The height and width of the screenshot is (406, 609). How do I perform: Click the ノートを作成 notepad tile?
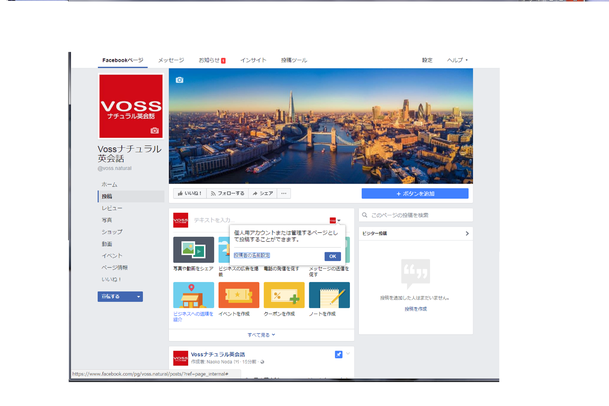click(329, 295)
